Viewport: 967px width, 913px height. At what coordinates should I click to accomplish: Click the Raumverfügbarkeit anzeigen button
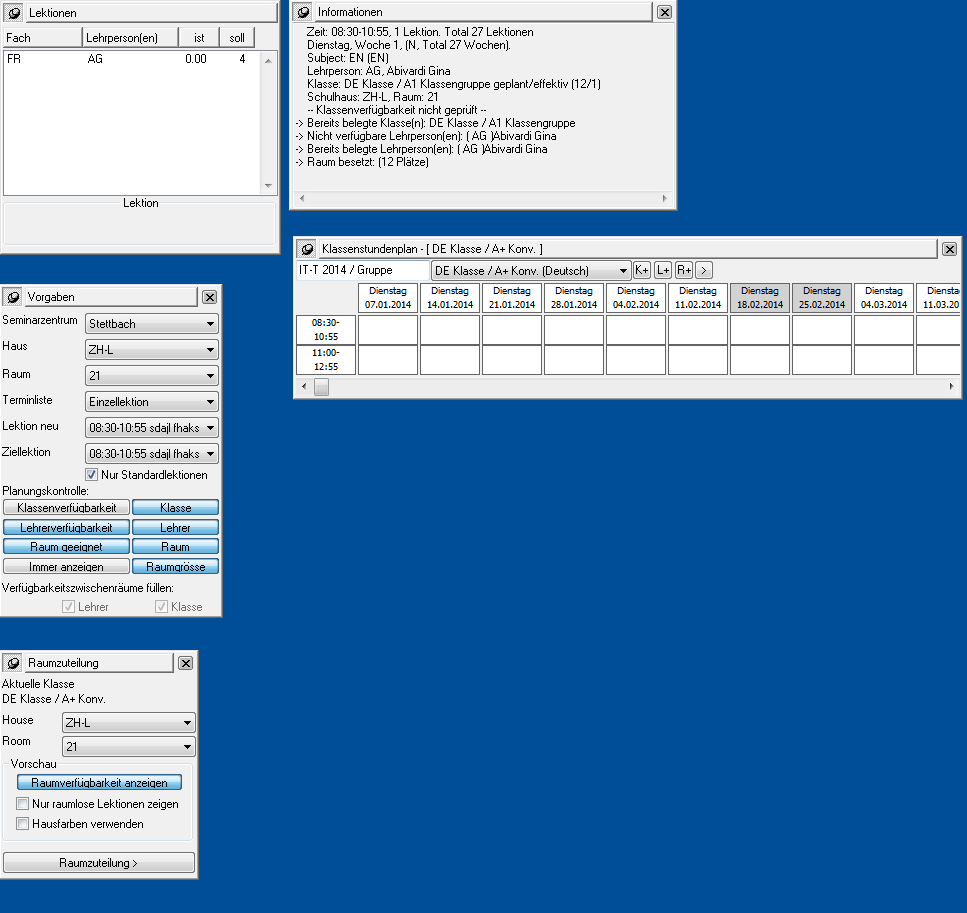point(99,783)
